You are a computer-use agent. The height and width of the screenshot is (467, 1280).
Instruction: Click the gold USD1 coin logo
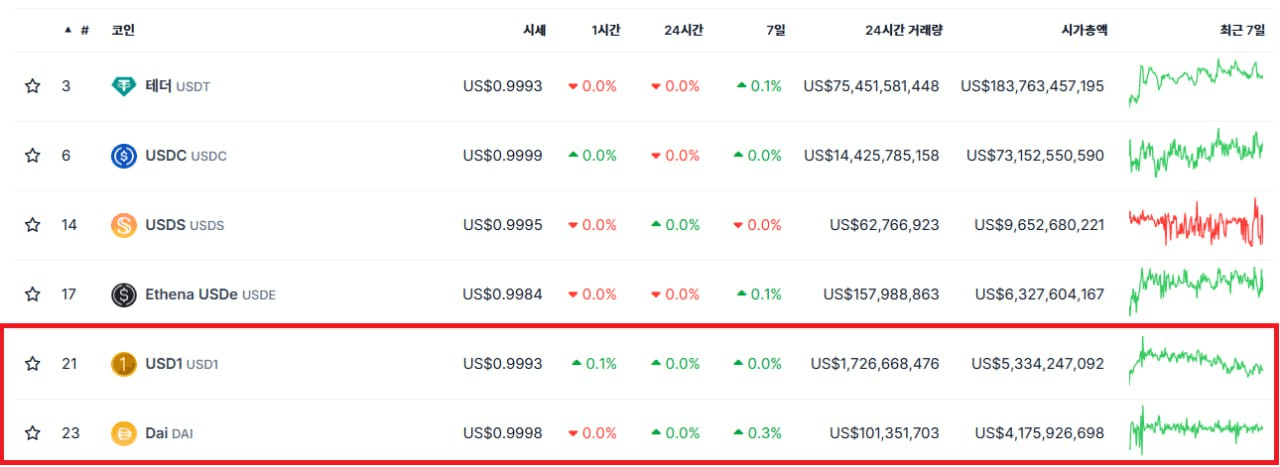[123, 364]
